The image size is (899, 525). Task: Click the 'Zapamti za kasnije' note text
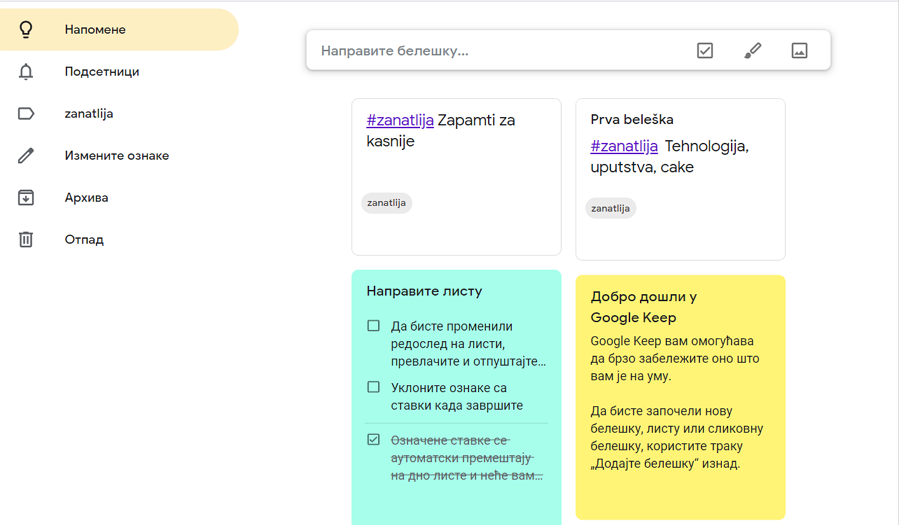pyautogui.click(x=441, y=131)
